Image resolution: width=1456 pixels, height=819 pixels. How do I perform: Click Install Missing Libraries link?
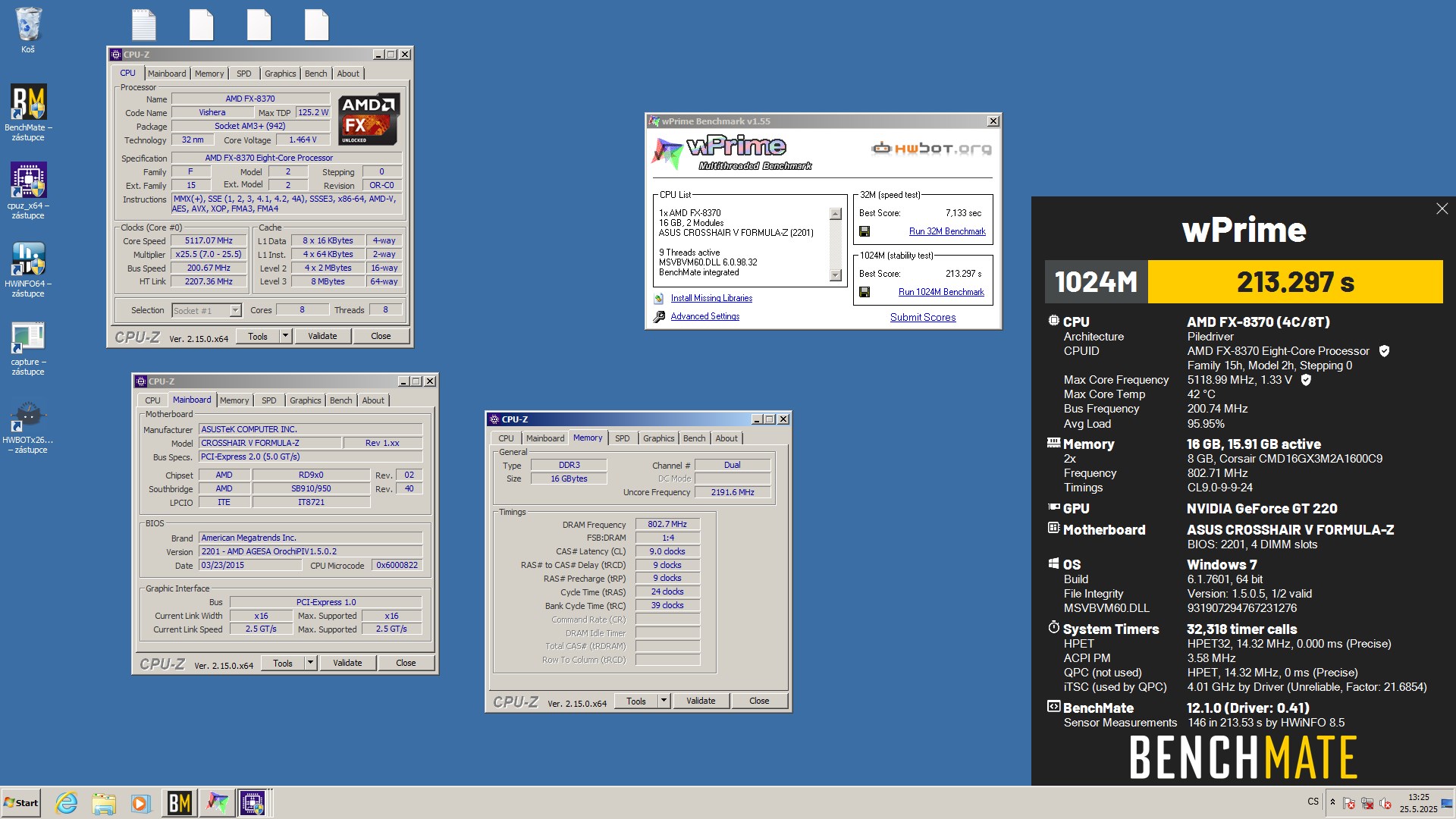pyautogui.click(x=711, y=298)
